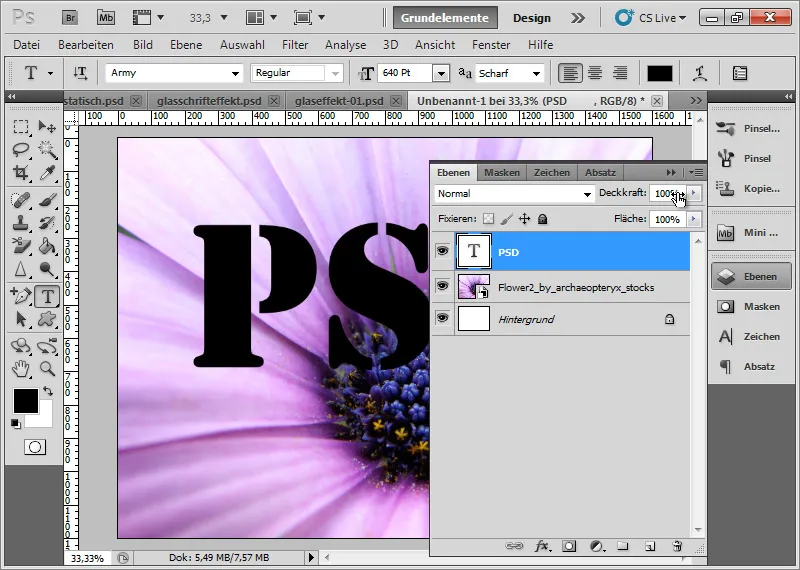Image resolution: width=800 pixels, height=570 pixels.
Task: Launch Mini Bridge from top bar
Action: point(106,18)
